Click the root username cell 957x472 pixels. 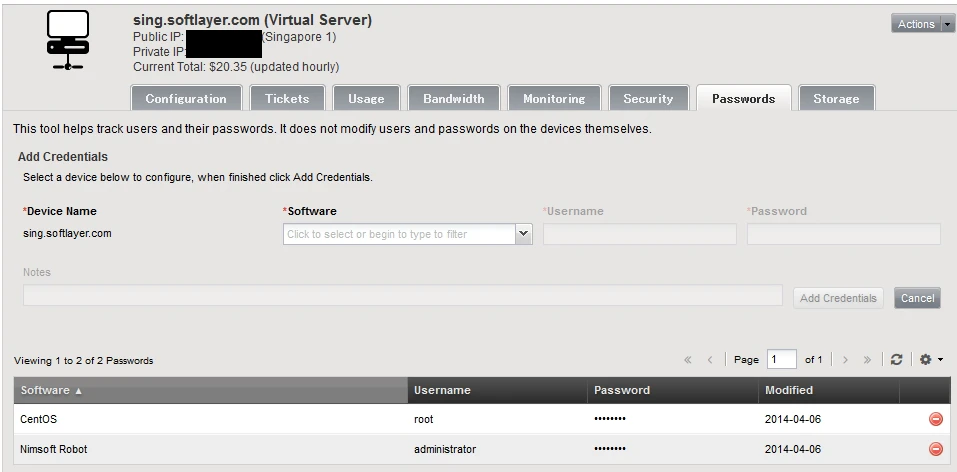click(424, 419)
